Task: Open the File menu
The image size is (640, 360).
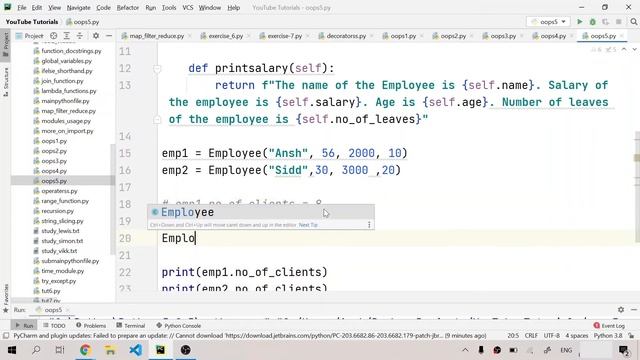Action: [x=22, y=8]
